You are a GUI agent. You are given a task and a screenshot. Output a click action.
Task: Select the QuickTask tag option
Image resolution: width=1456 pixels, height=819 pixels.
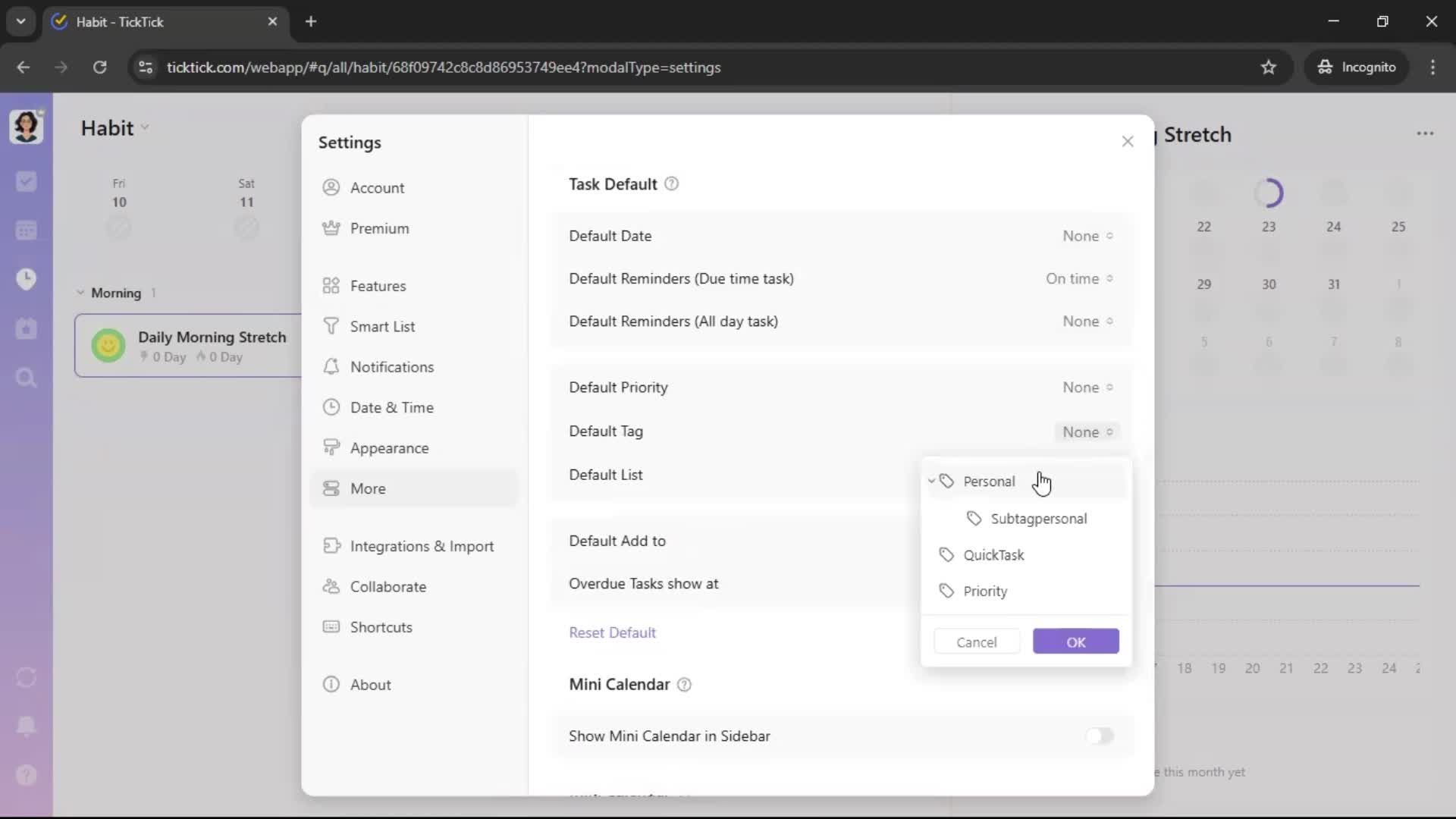[x=993, y=555]
